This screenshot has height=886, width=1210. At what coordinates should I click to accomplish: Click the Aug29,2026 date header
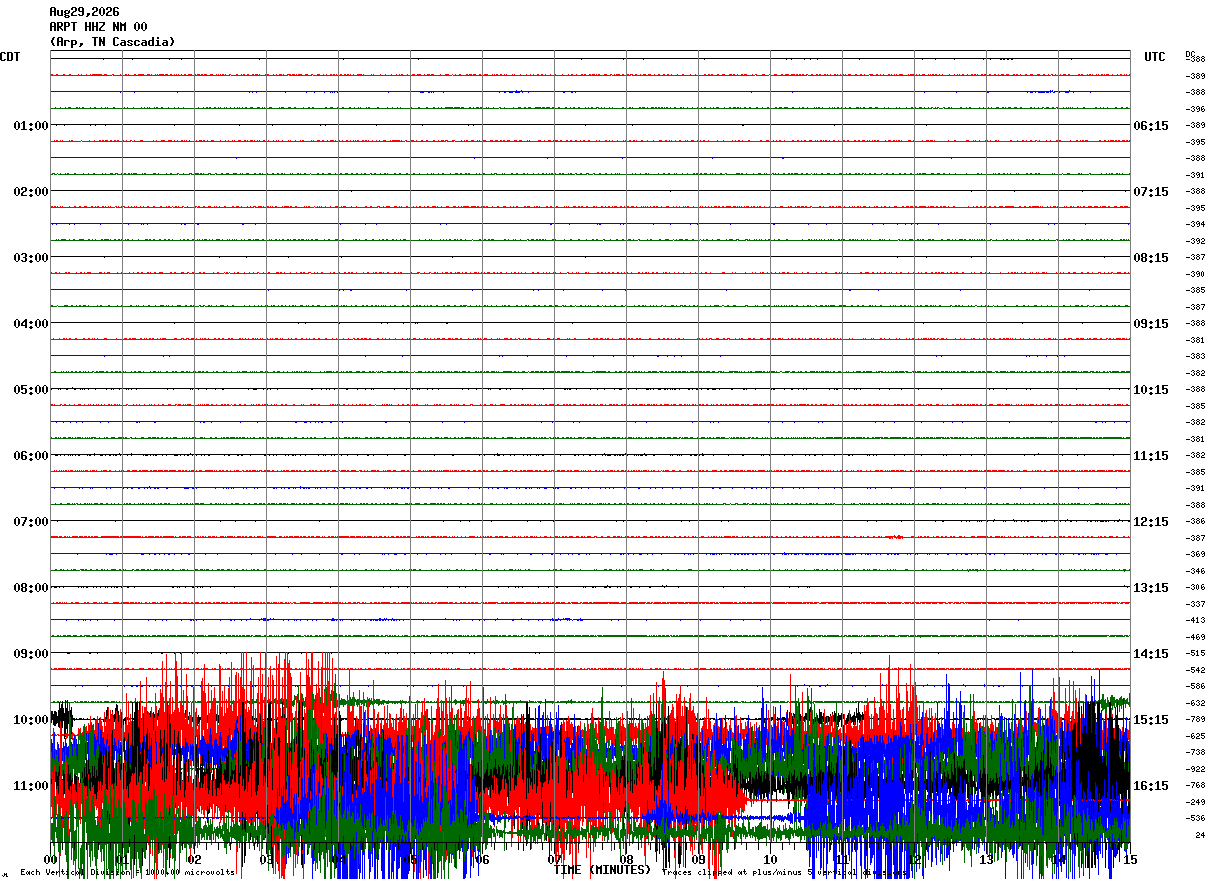coord(84,12)
